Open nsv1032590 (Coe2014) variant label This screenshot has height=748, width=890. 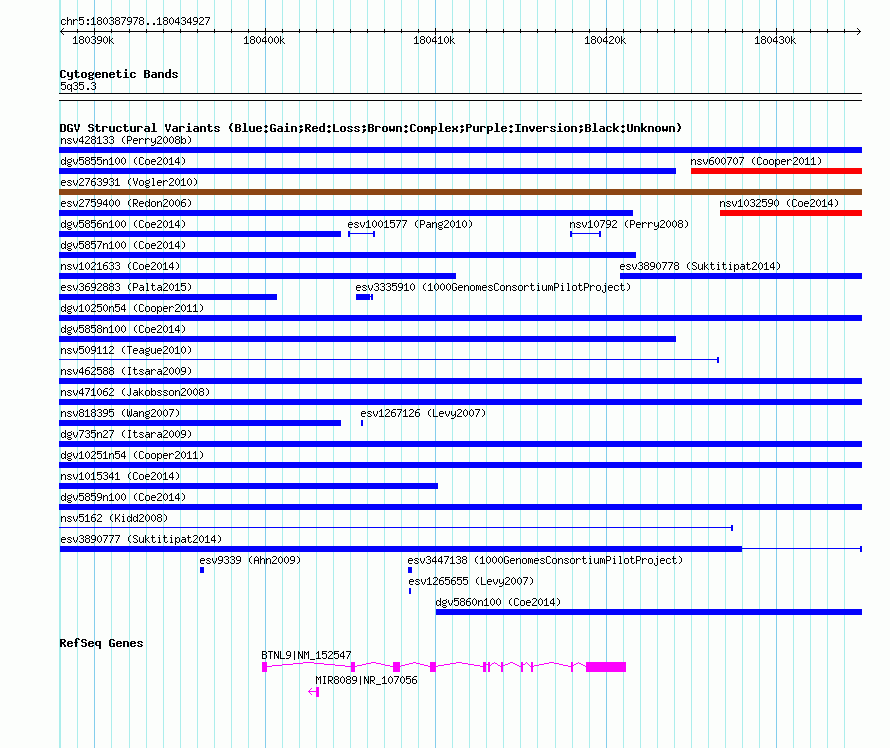click(779, 203)
